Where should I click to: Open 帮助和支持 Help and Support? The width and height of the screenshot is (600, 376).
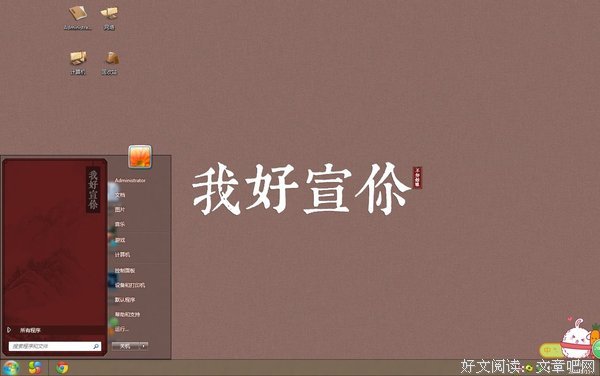click(x=127, y=314)
